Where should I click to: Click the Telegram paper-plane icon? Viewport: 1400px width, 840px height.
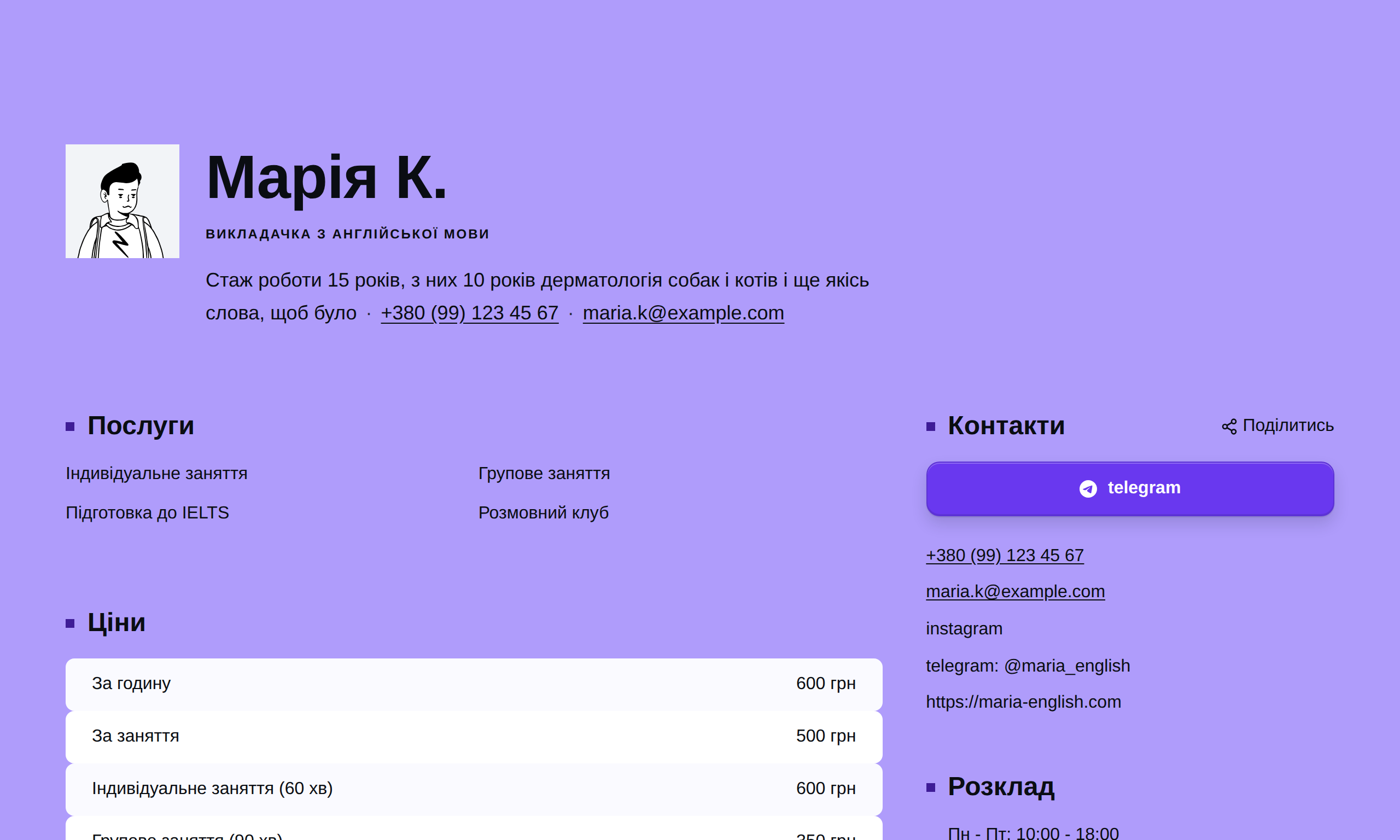[1088, 488]
